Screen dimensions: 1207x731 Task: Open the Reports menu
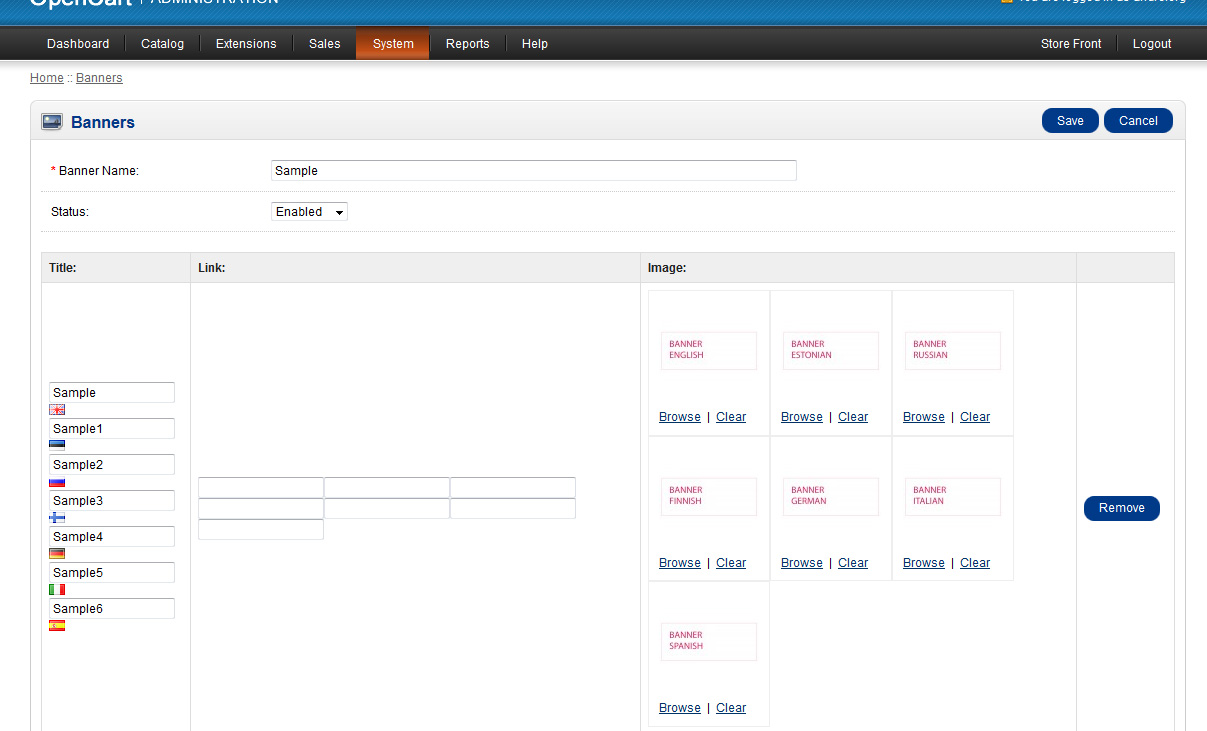(x=467, y=44)
